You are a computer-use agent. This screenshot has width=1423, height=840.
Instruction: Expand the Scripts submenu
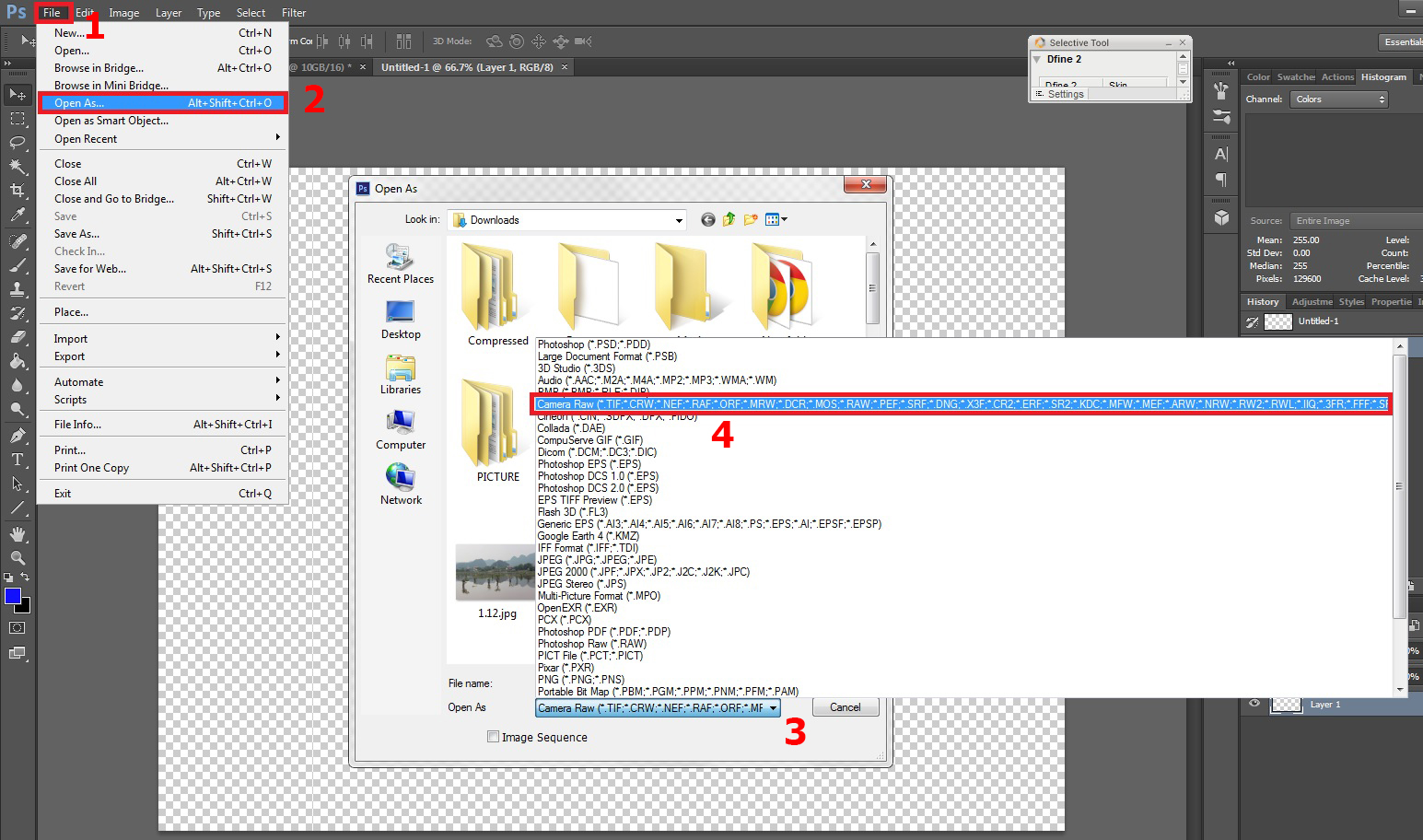click(x=164, y=399)
